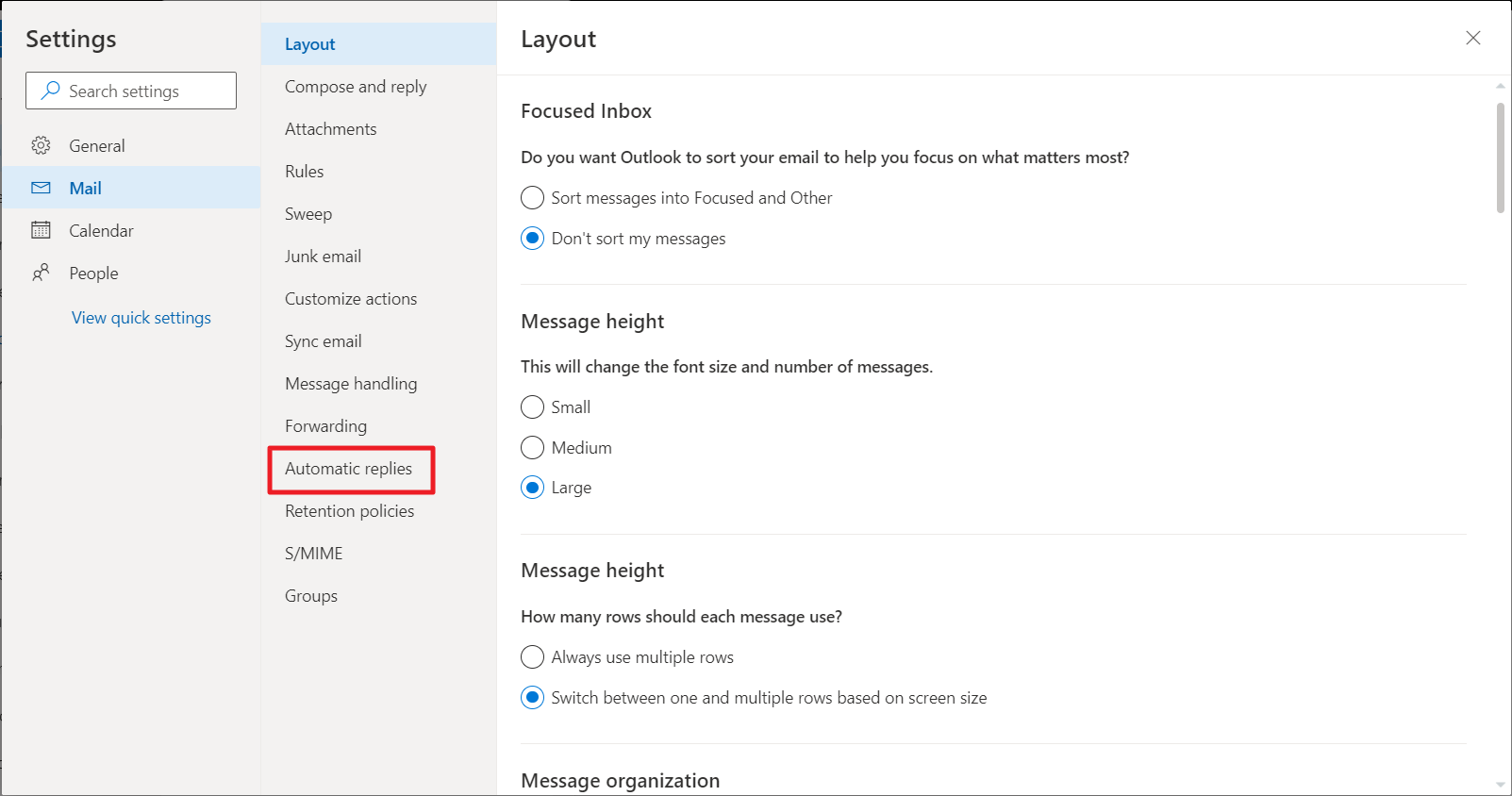Click the Focused Inbox heading
1512x796 pixels.
(586, 111)
